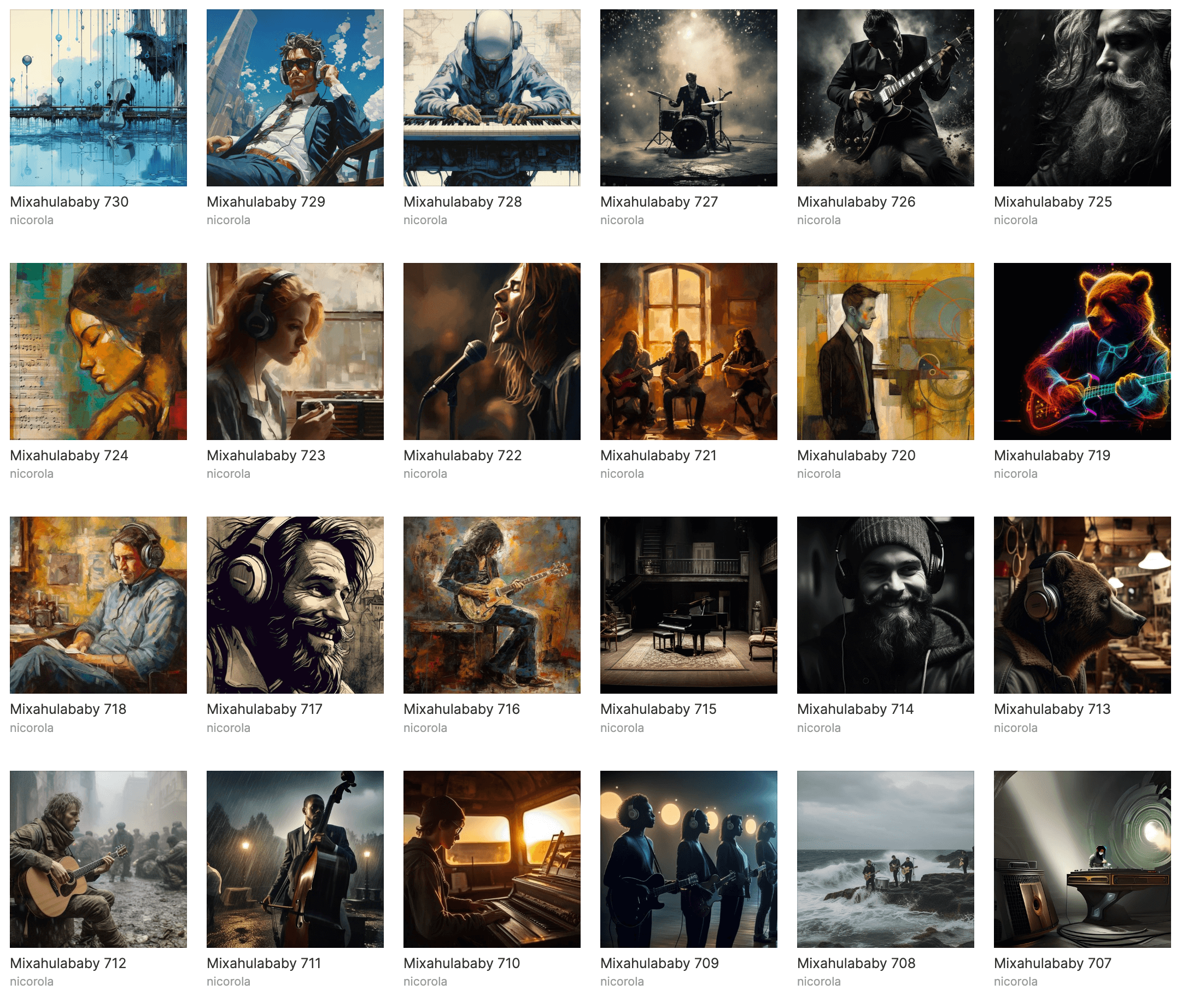Open the singer at microphone artwork
Screen dimensions: 1182x1008
click(491, 351)
